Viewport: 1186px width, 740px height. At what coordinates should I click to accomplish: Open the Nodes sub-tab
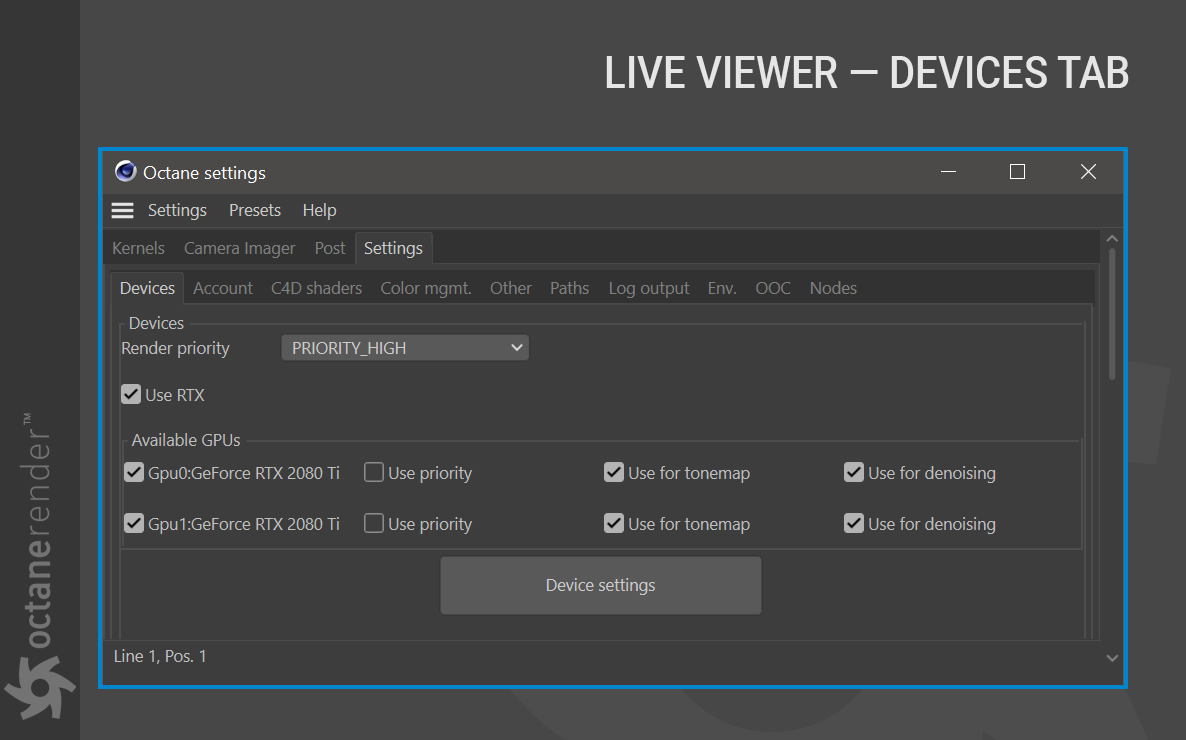(833, 288)
